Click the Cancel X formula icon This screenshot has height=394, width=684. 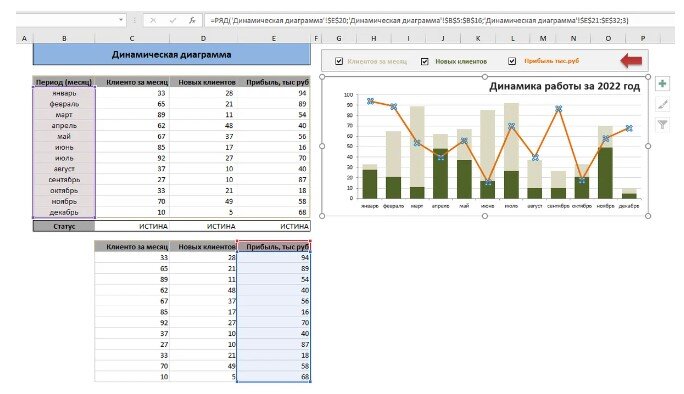tap(153, 20)
